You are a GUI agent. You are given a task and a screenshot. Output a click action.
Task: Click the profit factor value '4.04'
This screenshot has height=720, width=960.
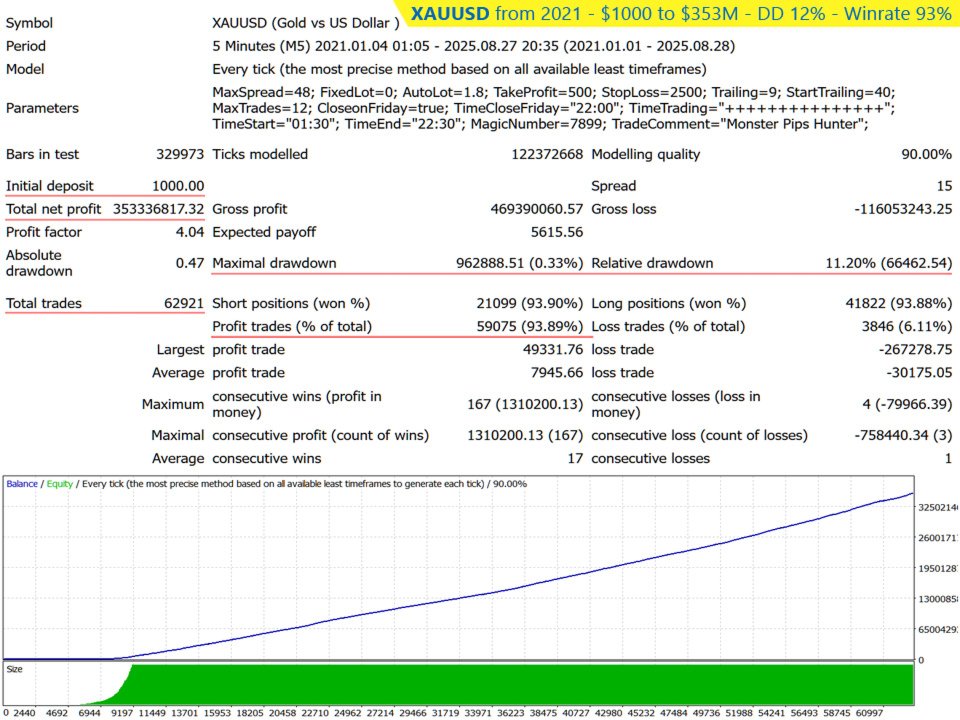(190, 232)
